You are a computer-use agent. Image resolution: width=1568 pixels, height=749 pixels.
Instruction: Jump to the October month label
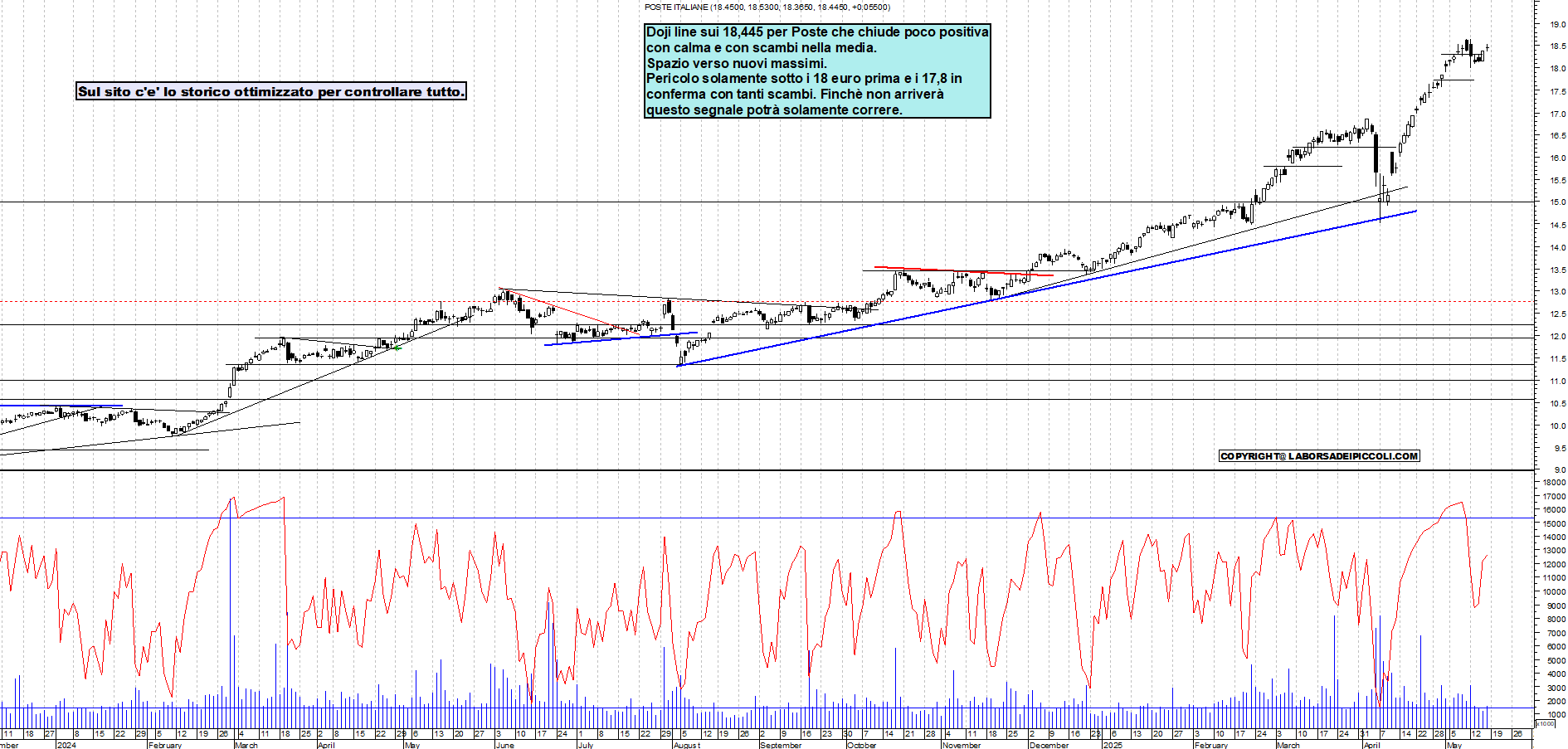coord(861,745)
